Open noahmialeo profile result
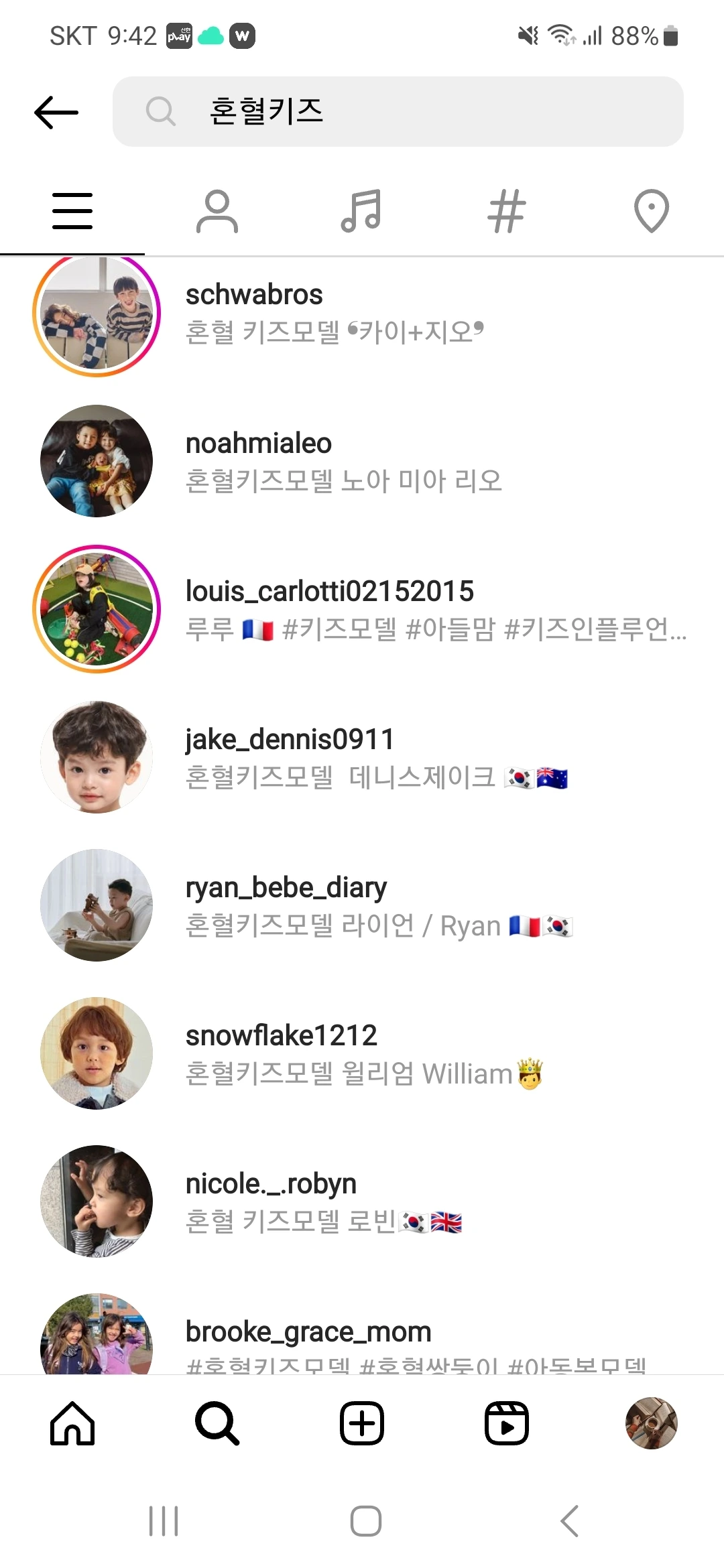 (x=362, y=461)
